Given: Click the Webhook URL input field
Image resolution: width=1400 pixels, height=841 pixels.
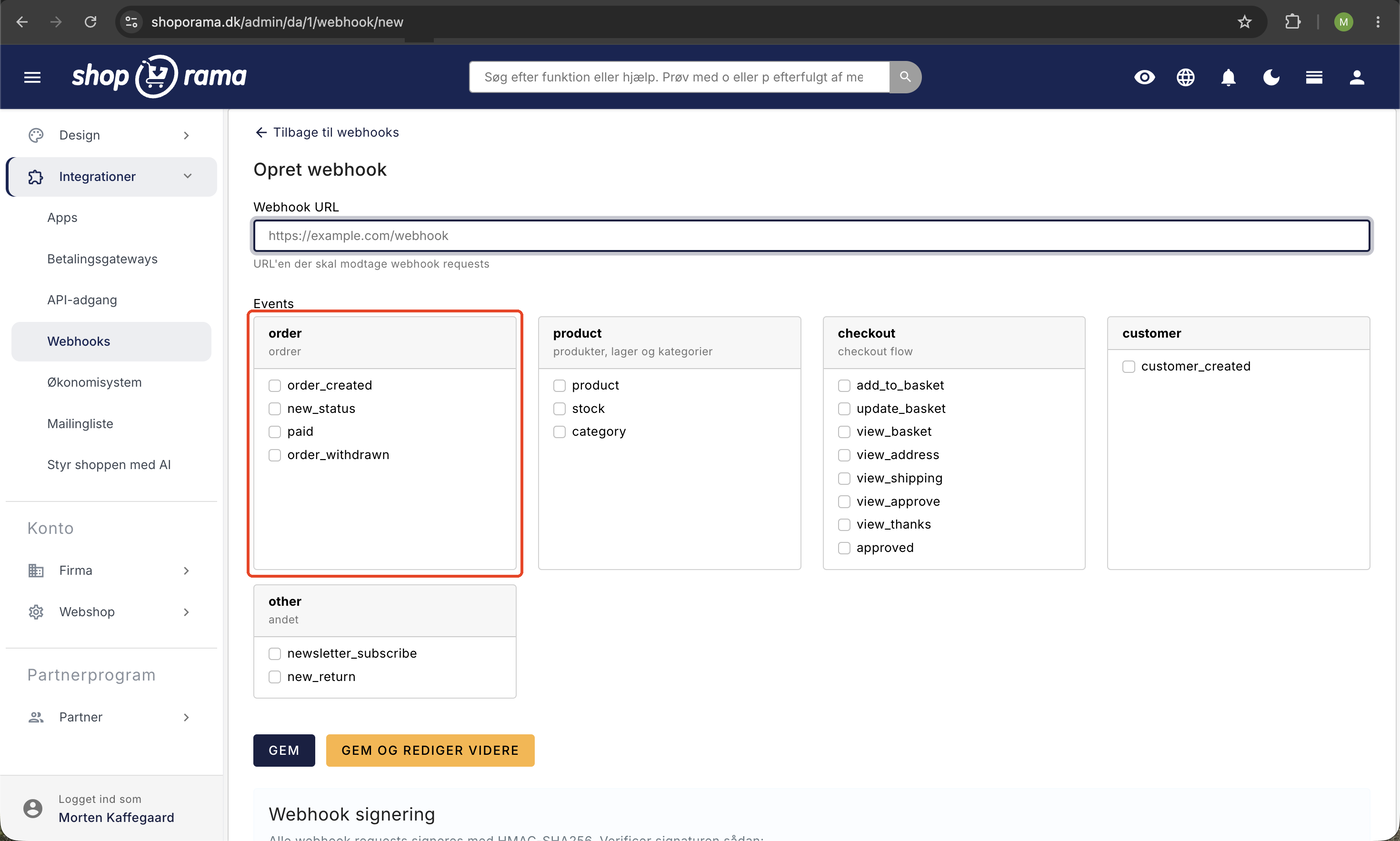Looking at the screenshot, I should [811, 236].
